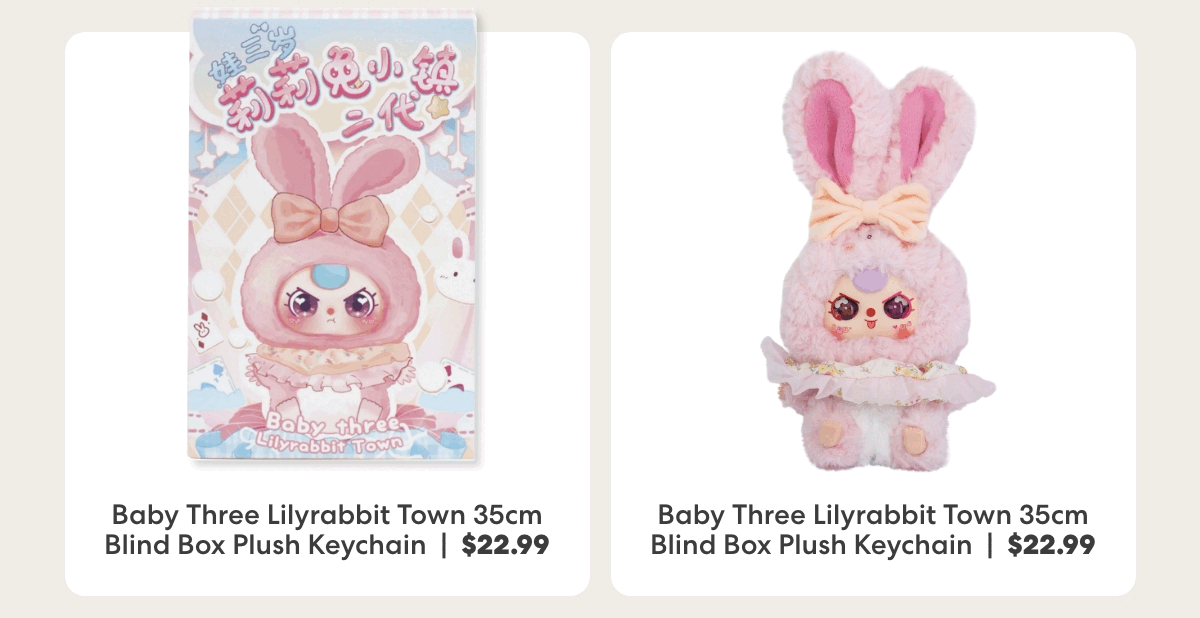Select the $22.99 price under the plush bunny

1051,545
